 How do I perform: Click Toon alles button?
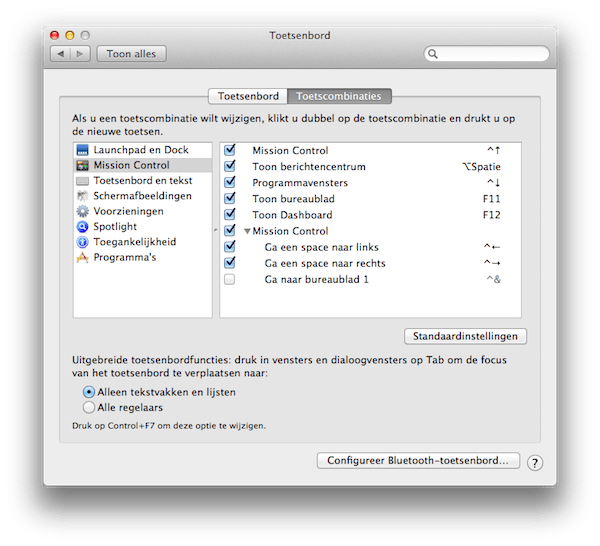point(131,54)
